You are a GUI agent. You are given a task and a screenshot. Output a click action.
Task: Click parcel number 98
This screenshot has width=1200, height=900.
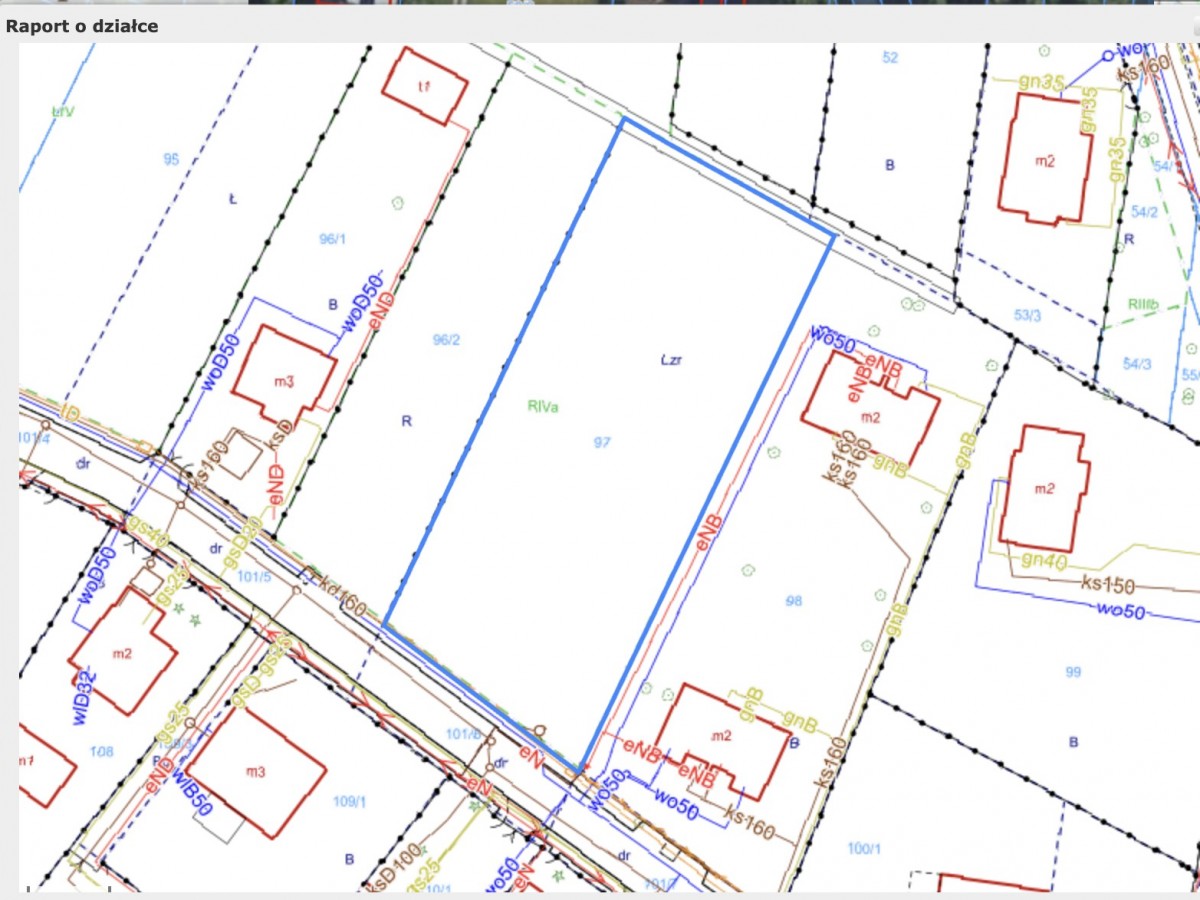tap(794, 601)
